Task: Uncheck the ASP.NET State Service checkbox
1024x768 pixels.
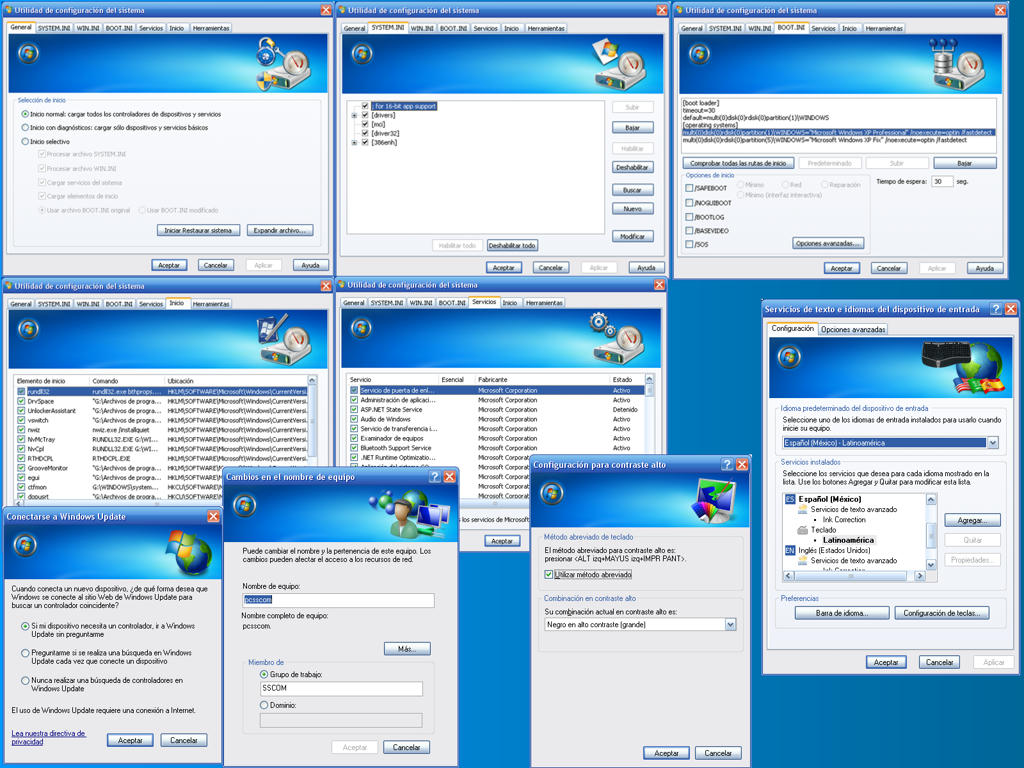Action: 354,409
